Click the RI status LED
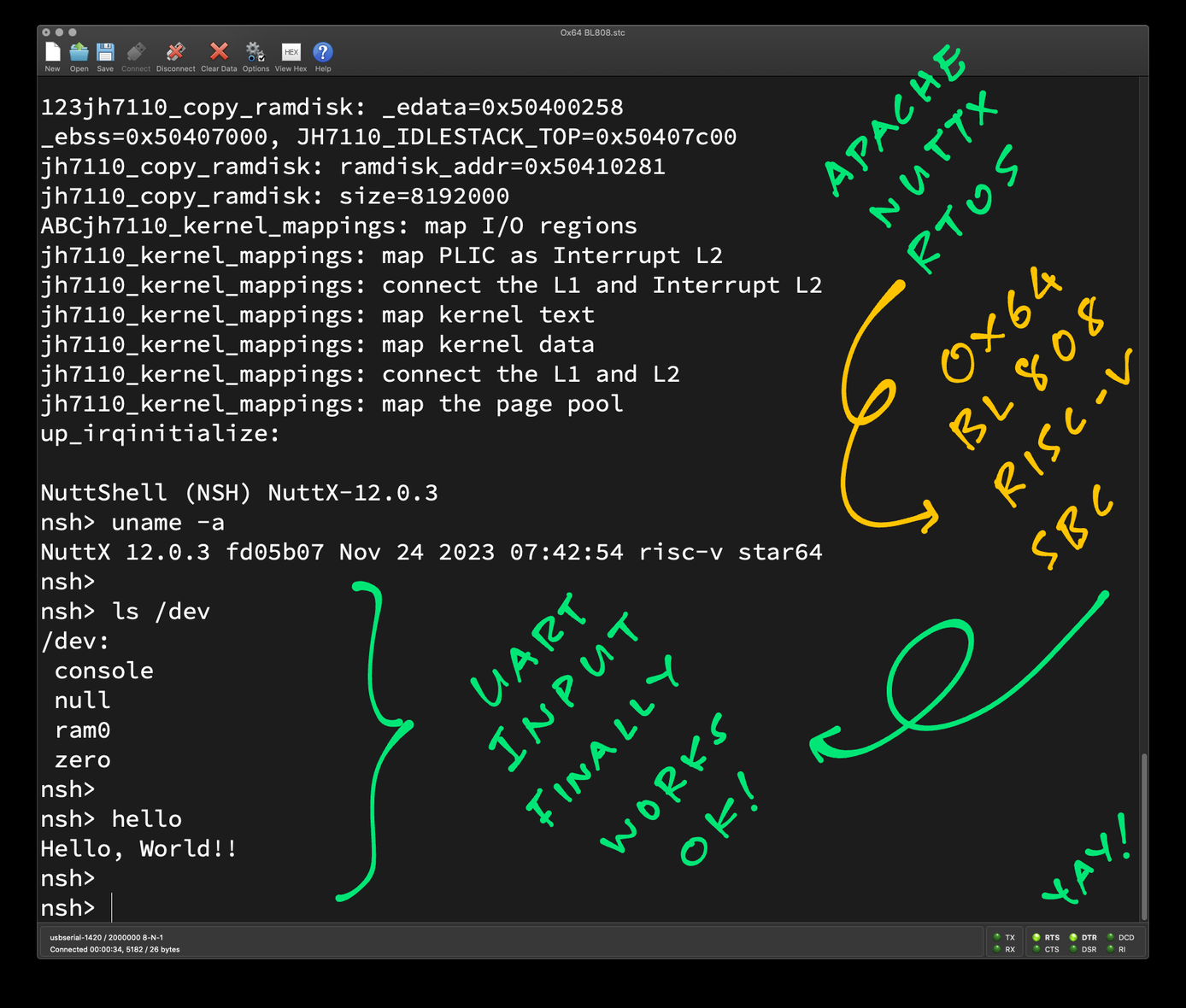 click(1111, 949)
